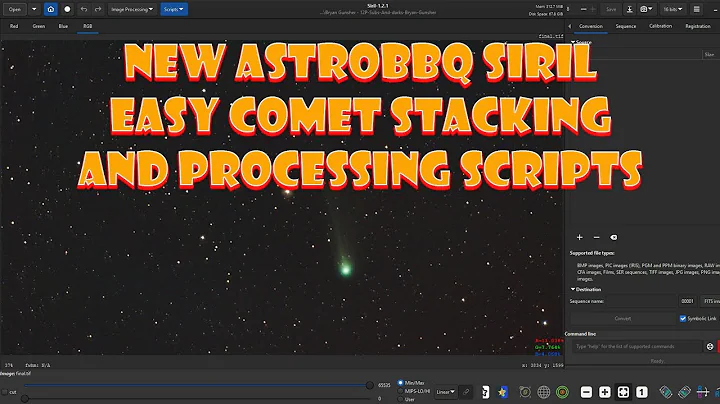Click the command line input field

click(637, 347)
